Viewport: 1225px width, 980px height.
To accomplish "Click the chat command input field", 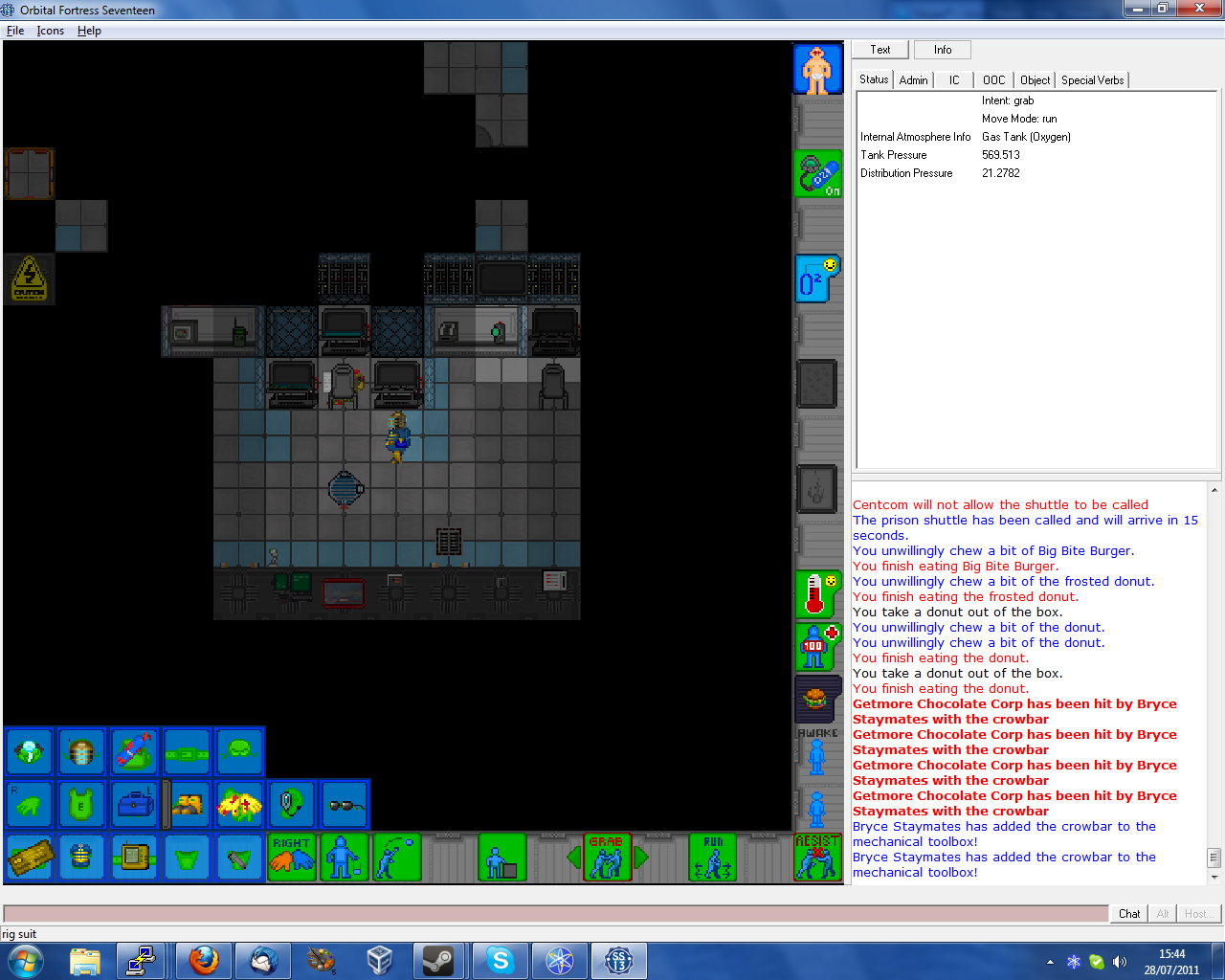I will (555, 914).
